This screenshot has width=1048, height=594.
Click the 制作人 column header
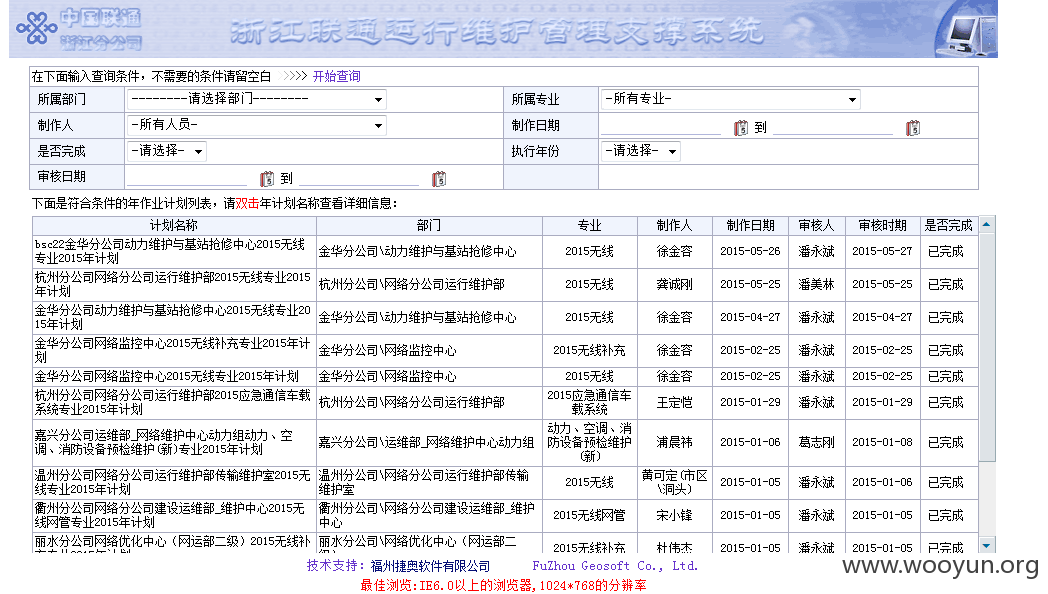674,226
